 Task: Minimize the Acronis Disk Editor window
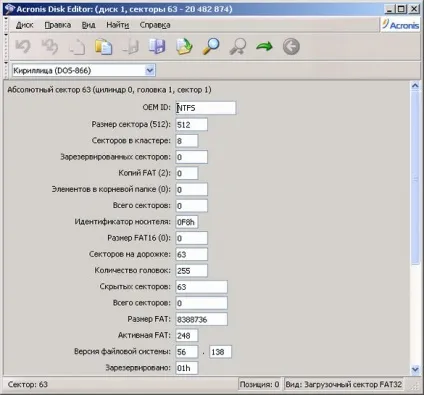[x=389, y=9]
